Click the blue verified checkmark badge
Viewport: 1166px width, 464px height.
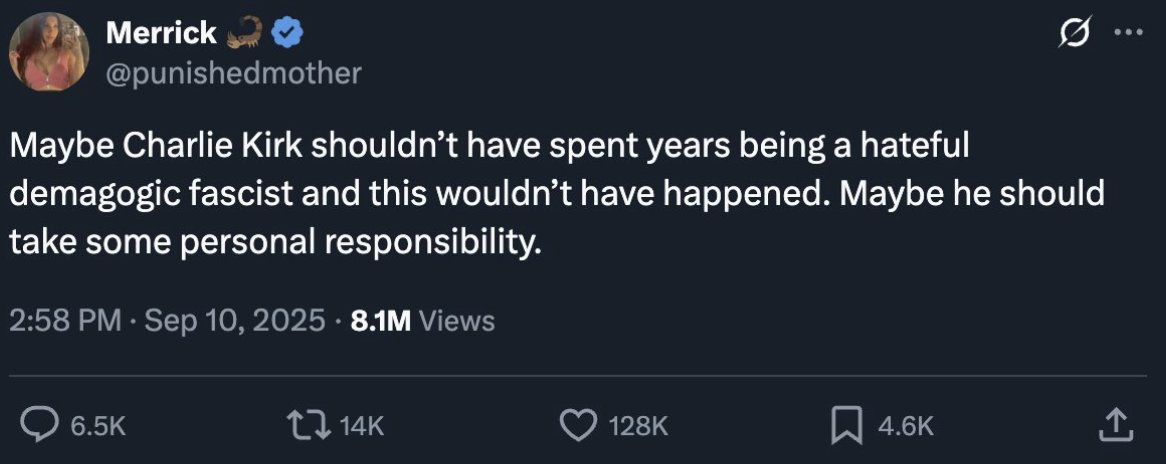pyautogui.click(x=290, y=34)
